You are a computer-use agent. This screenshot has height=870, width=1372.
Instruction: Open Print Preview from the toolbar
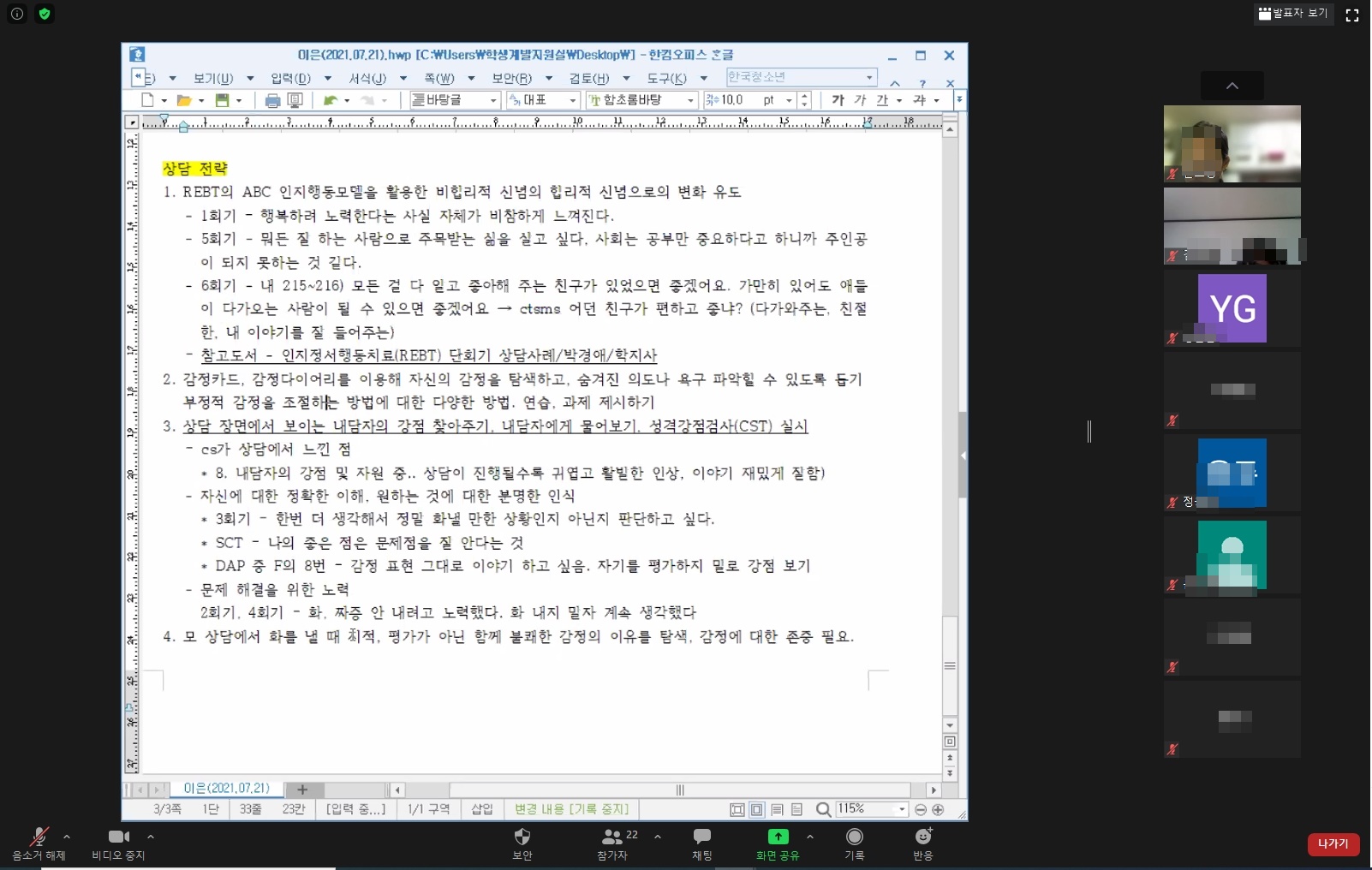click(295, 100)
